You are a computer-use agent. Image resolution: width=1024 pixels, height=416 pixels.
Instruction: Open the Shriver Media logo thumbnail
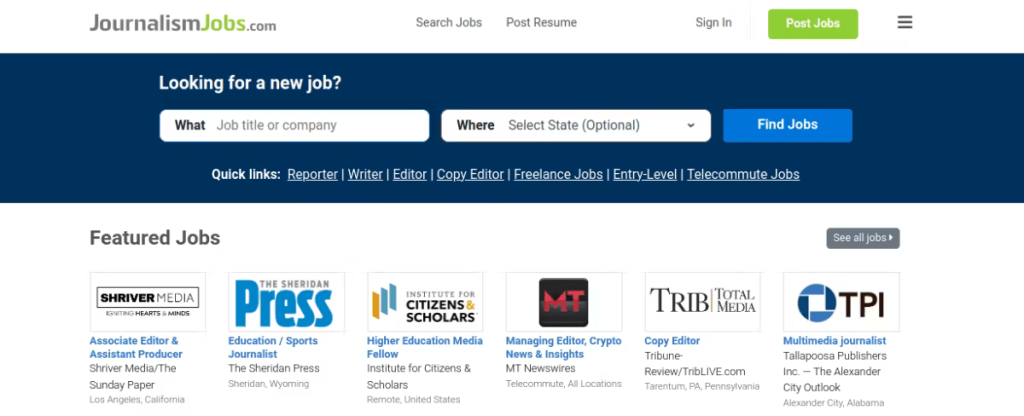click(148, 302)
